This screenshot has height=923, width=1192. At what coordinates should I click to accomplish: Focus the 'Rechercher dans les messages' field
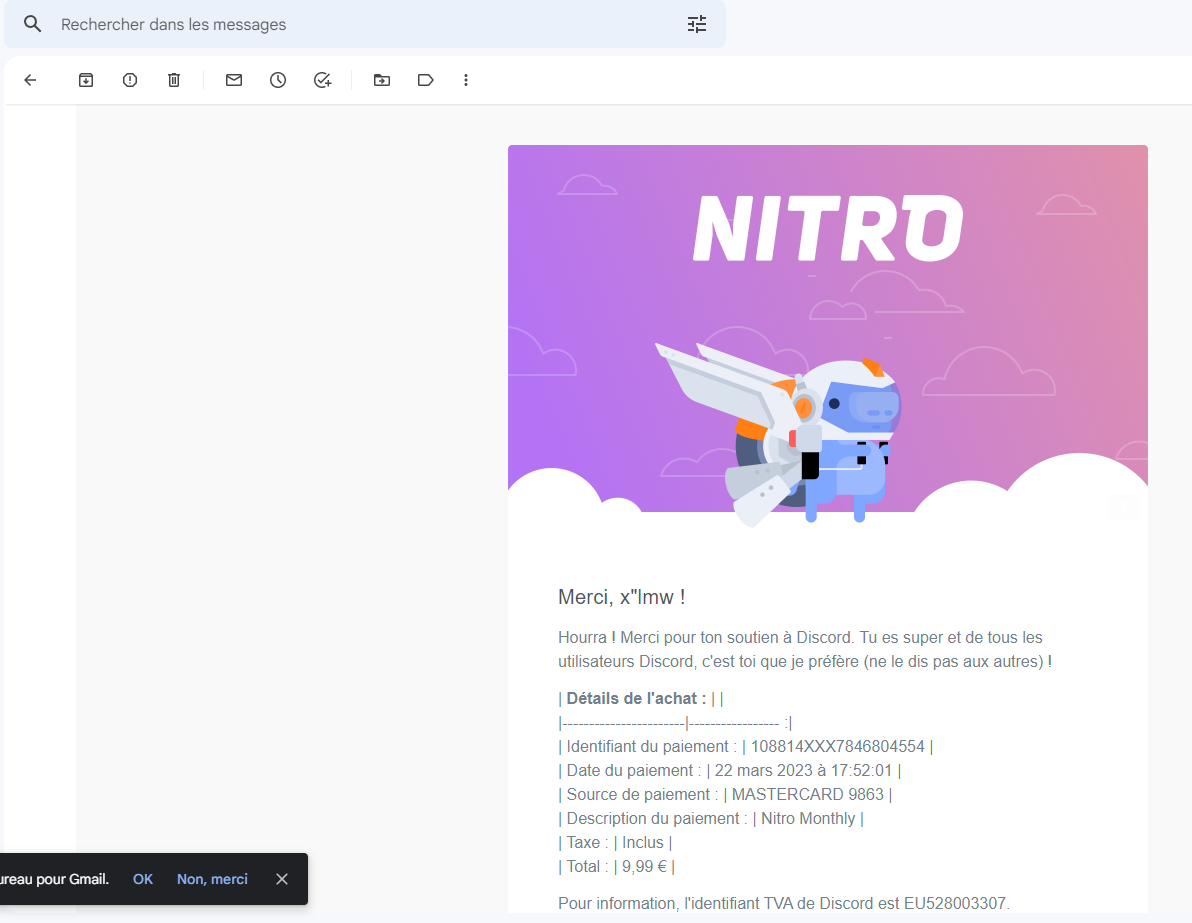click(x=365, y=24)
